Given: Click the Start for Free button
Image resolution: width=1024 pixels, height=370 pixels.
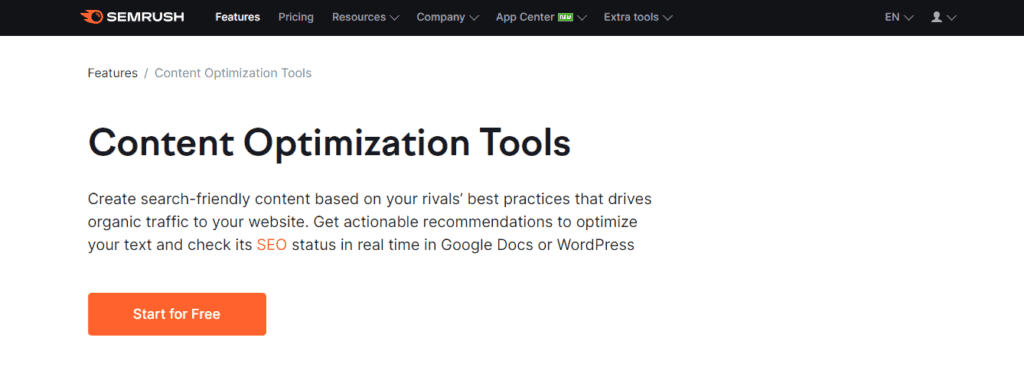Looking at the screenshot, I should coord(177,314).
